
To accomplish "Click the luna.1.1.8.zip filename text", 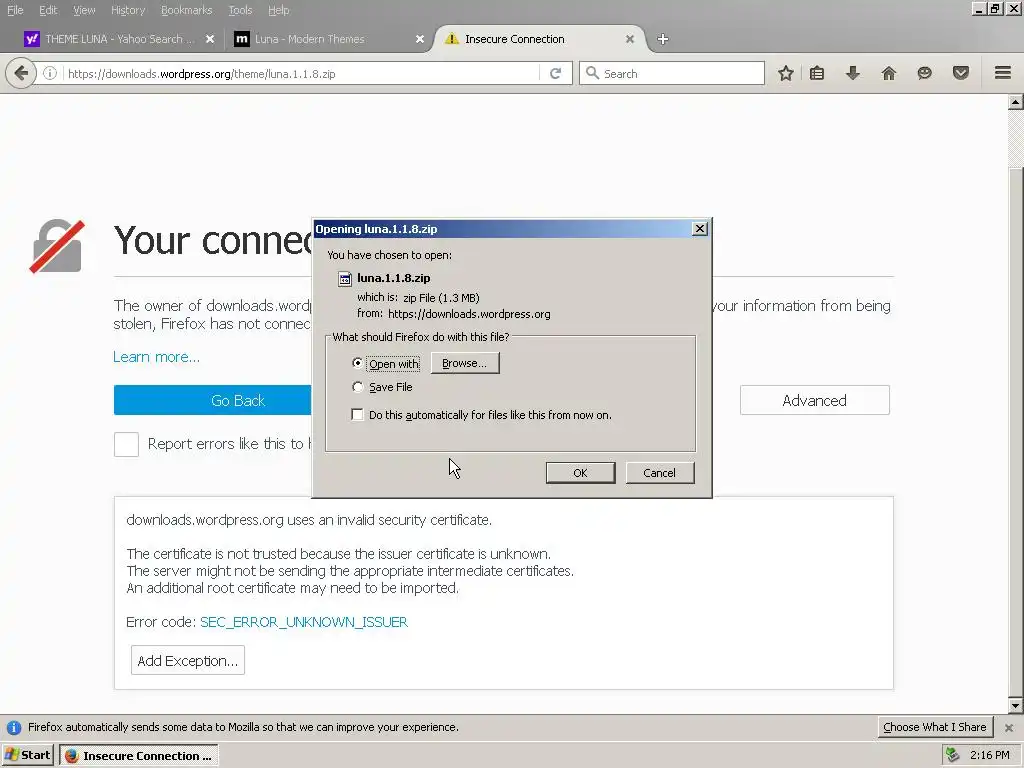I will click(394, 278).
